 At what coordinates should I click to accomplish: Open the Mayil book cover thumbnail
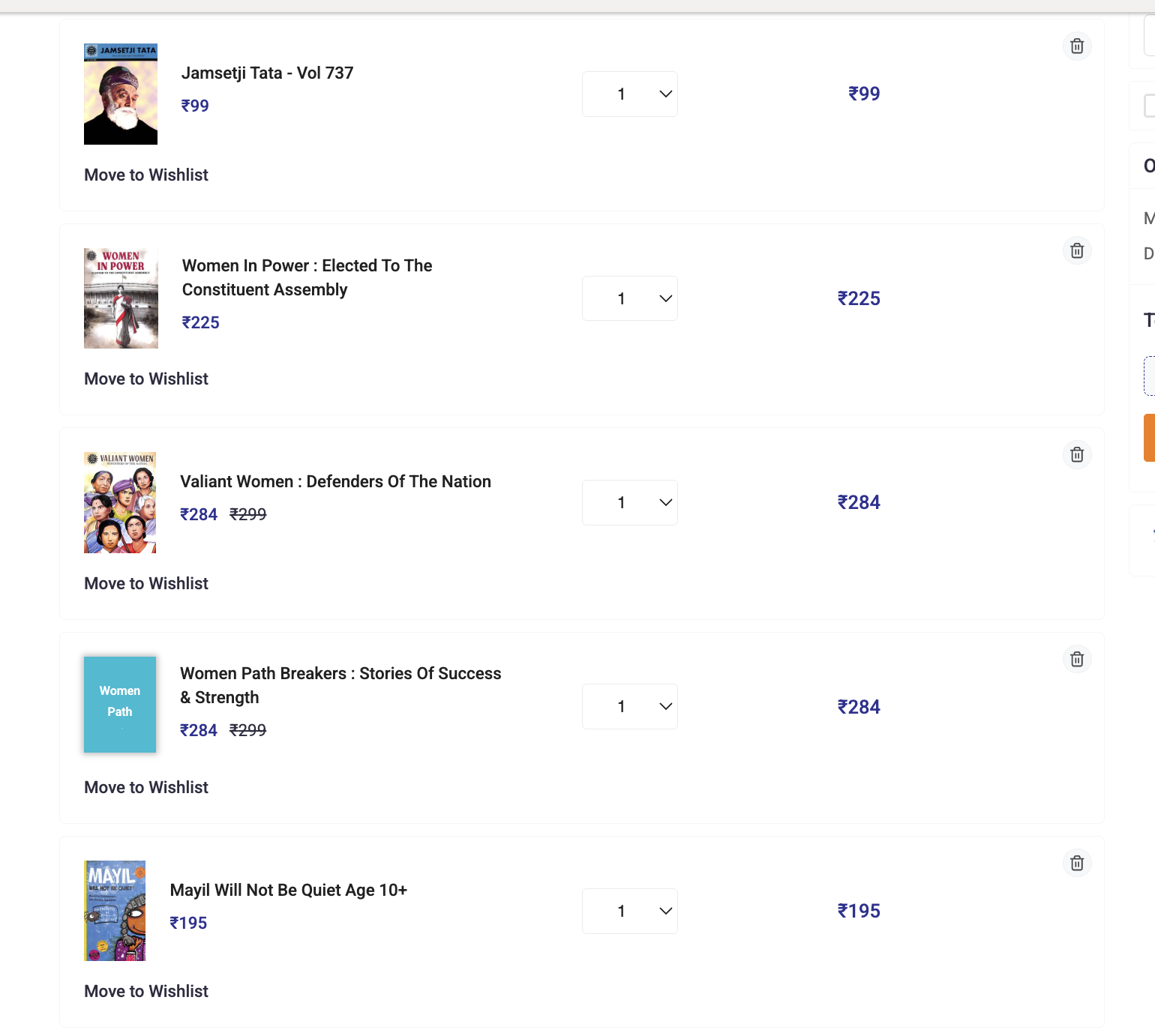point(115,911)
